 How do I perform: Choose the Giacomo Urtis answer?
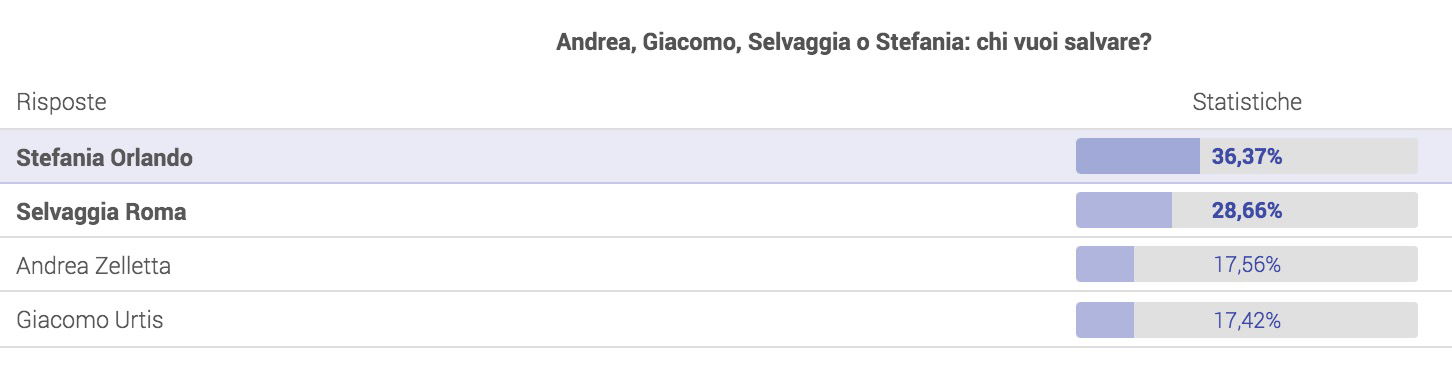pyautogui.click(x=90, y=320)
